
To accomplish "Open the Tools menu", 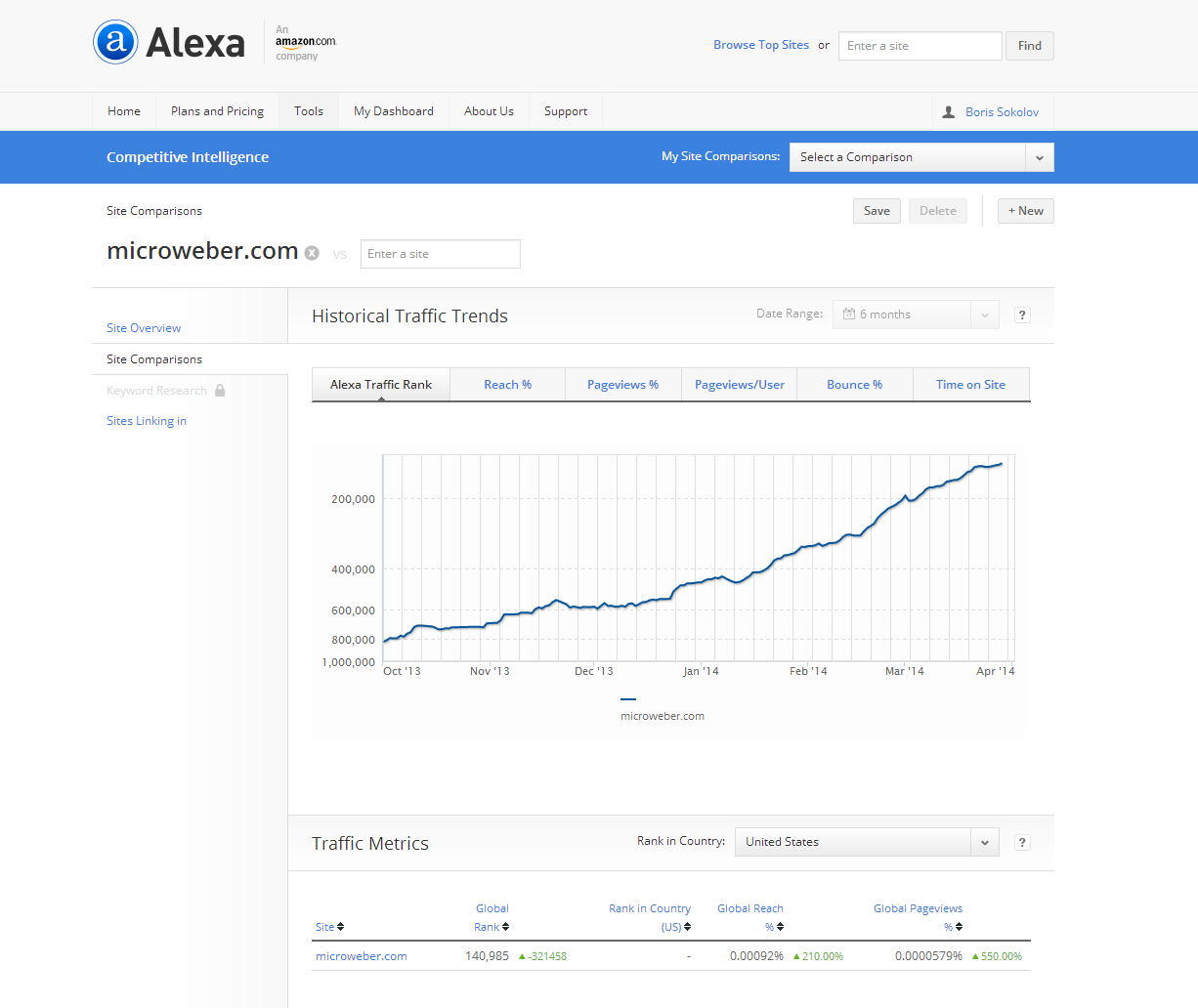I will [309, 111].
